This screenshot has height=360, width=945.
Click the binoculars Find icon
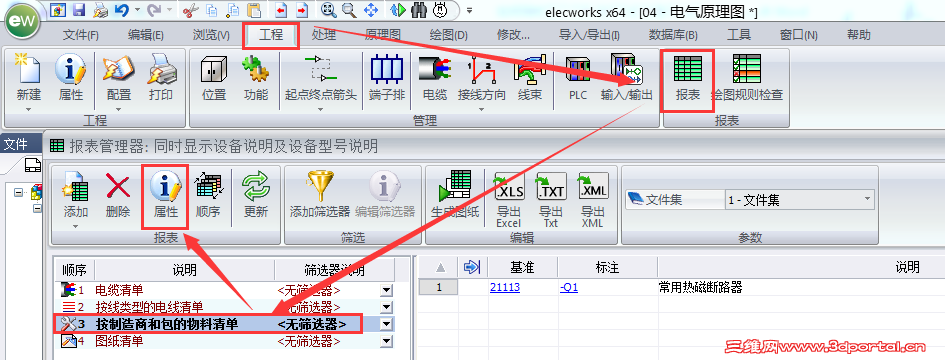pyautogui.click(x=419, y=10)
